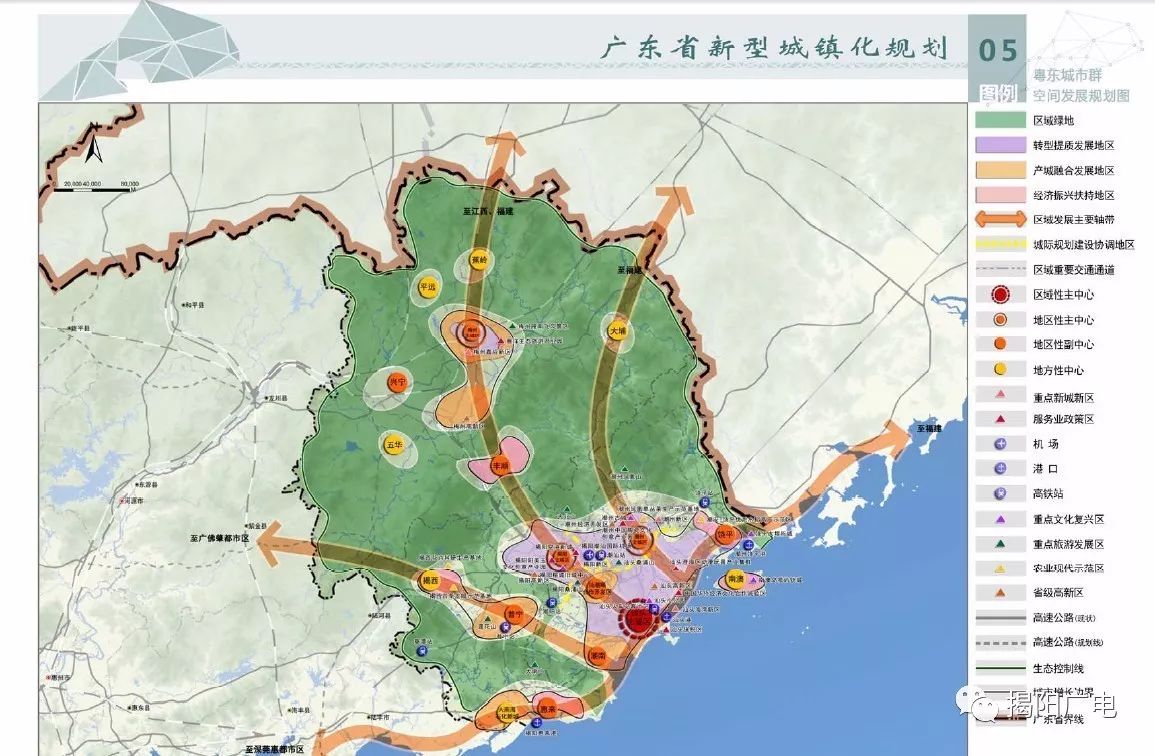
Task: Click the purple triangle for 重点文化复兴区
Action: [x=1000, y=519]
